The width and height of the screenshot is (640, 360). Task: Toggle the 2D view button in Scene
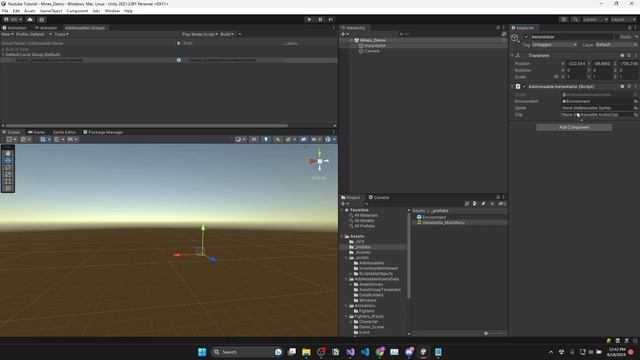coord(254,139)
